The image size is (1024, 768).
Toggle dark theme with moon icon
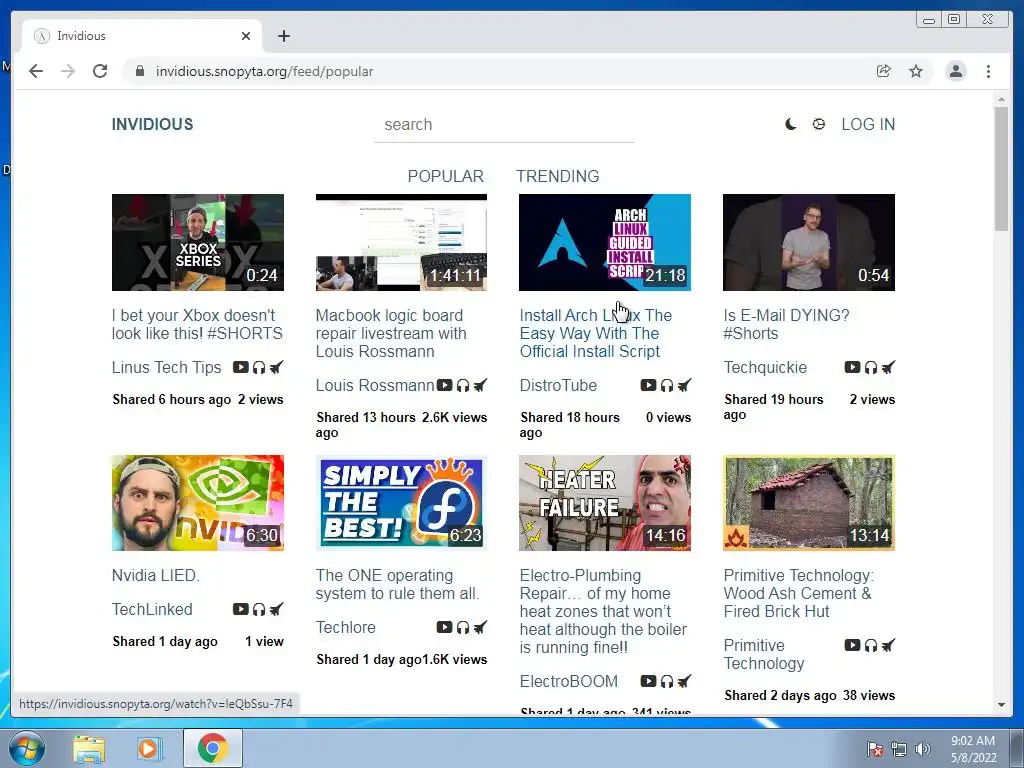coord(790,124)
